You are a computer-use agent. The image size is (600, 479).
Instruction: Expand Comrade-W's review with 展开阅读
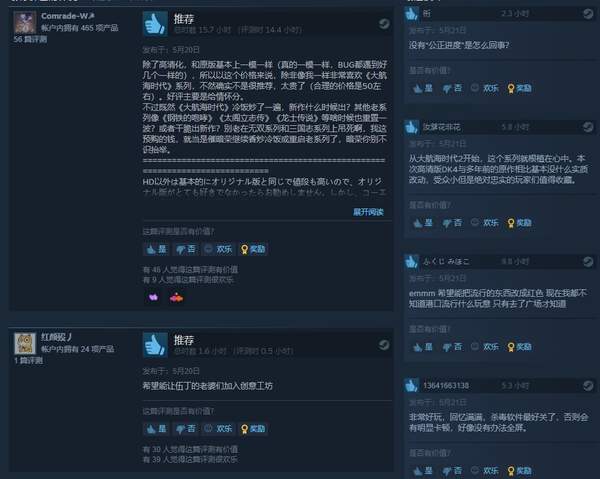368,212
